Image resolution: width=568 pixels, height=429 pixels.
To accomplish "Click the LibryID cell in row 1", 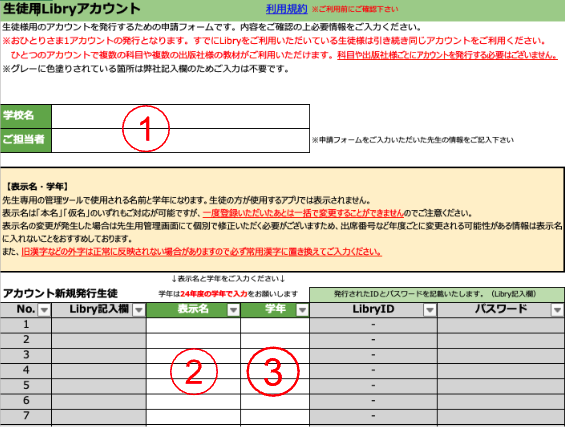I will (x=373, y=325).
